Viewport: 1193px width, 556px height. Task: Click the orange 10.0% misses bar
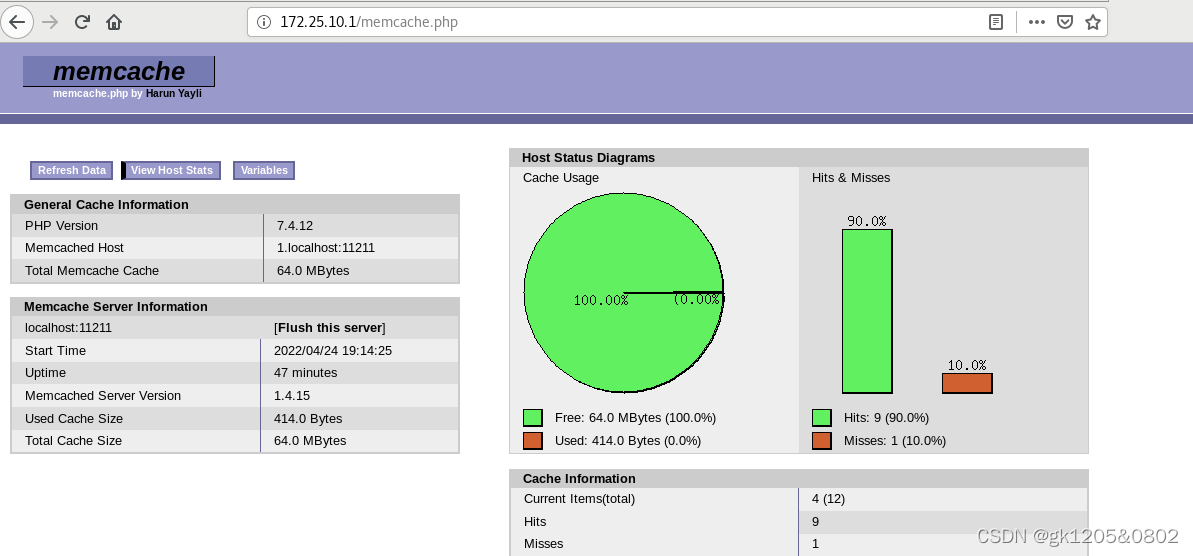point(967,383)
